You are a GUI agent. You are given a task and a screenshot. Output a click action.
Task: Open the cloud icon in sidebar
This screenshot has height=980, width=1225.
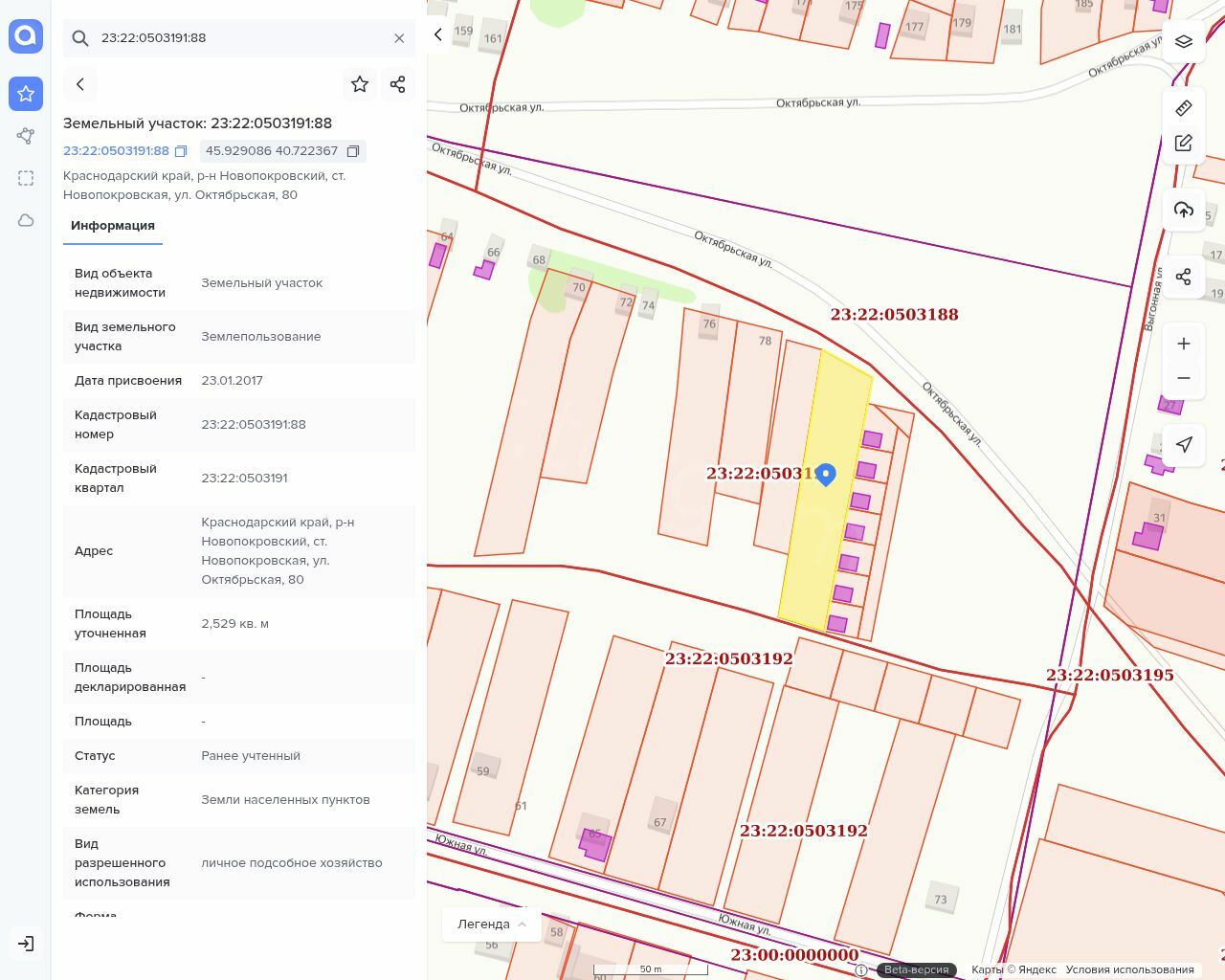pos(26,220)
